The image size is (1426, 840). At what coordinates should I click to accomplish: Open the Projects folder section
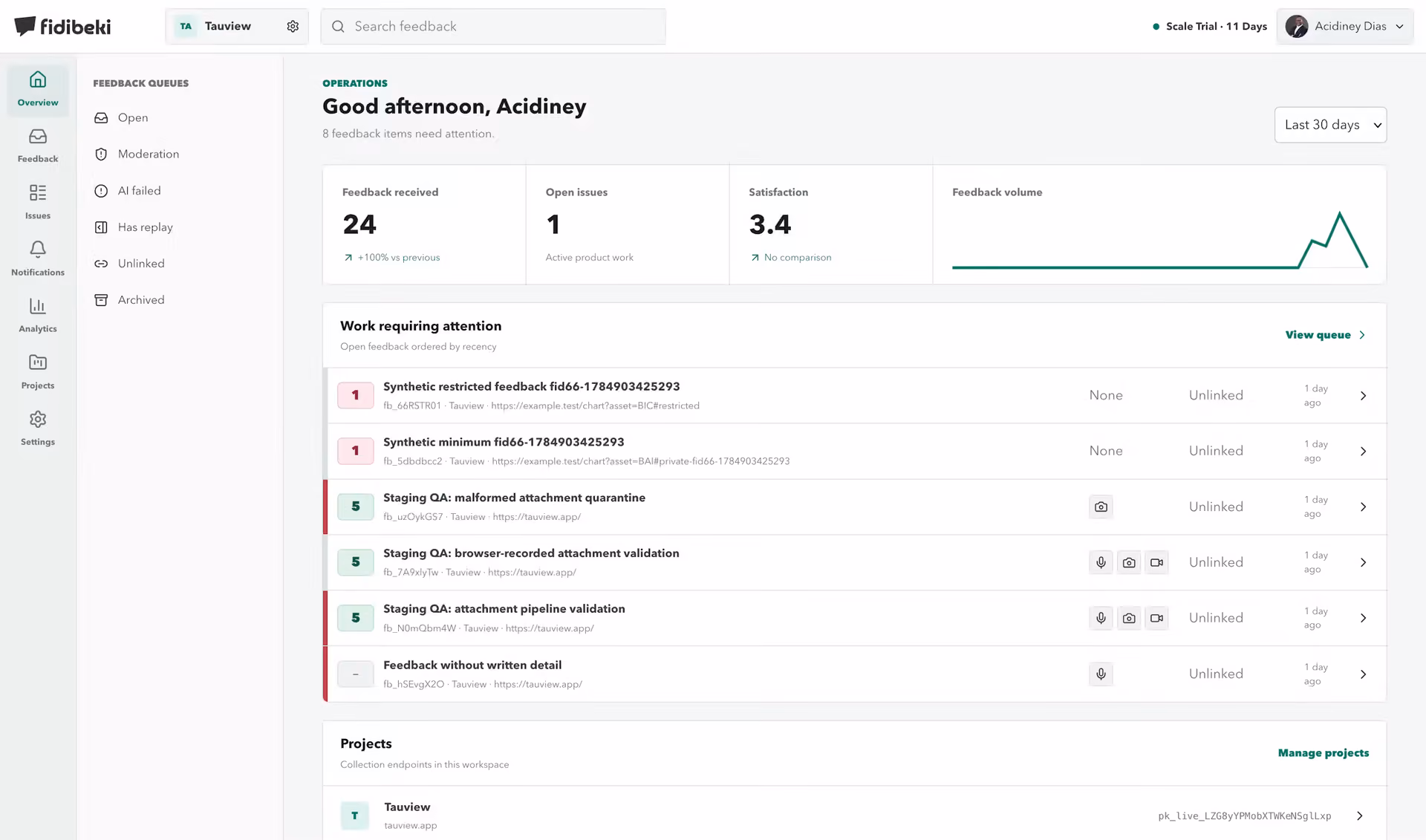tap(38, 372)
